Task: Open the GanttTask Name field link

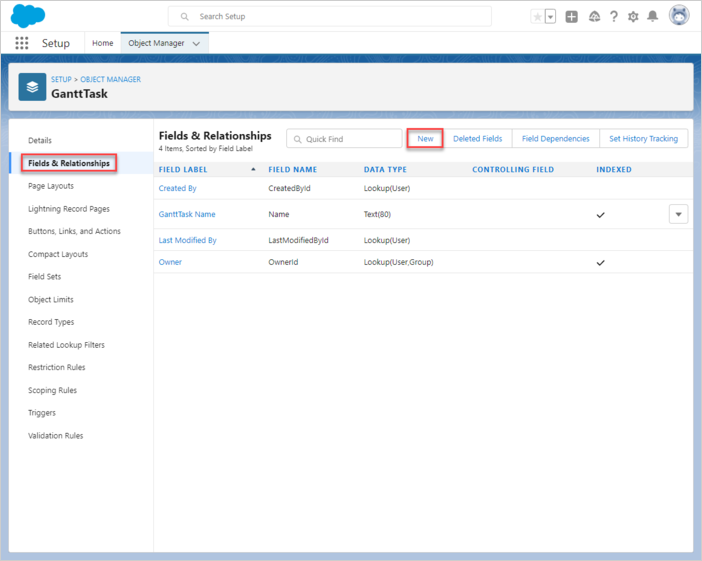Action: (187, 214)
